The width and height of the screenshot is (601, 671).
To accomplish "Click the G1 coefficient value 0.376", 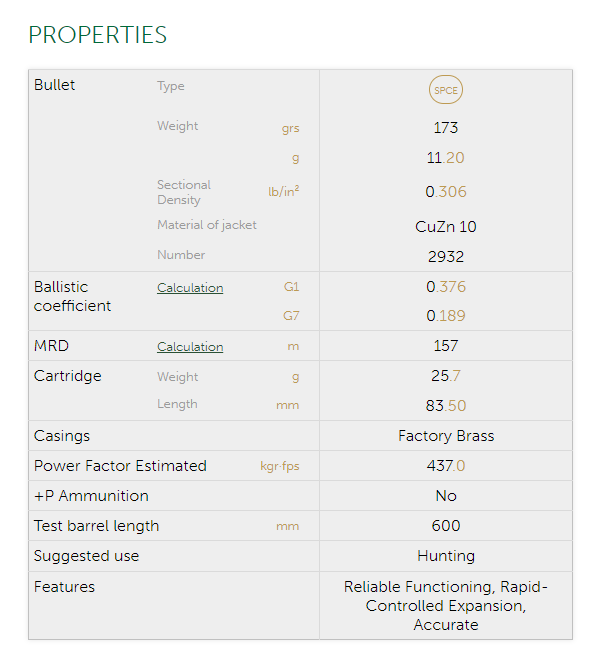I will click(x=446, y=287).
